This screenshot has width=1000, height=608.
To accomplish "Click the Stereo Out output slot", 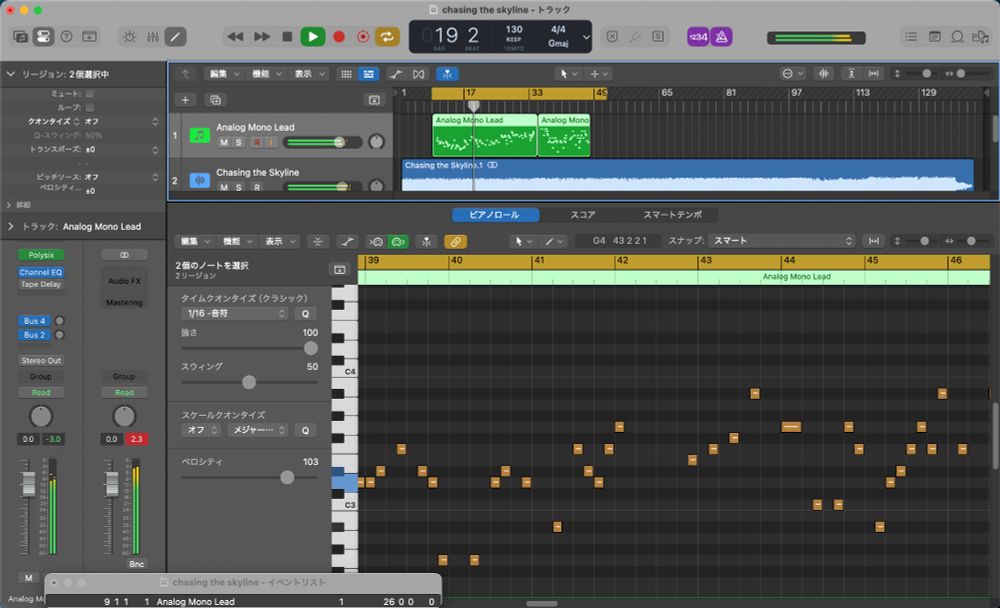I will pyautogui.click(x=41, y=360).
